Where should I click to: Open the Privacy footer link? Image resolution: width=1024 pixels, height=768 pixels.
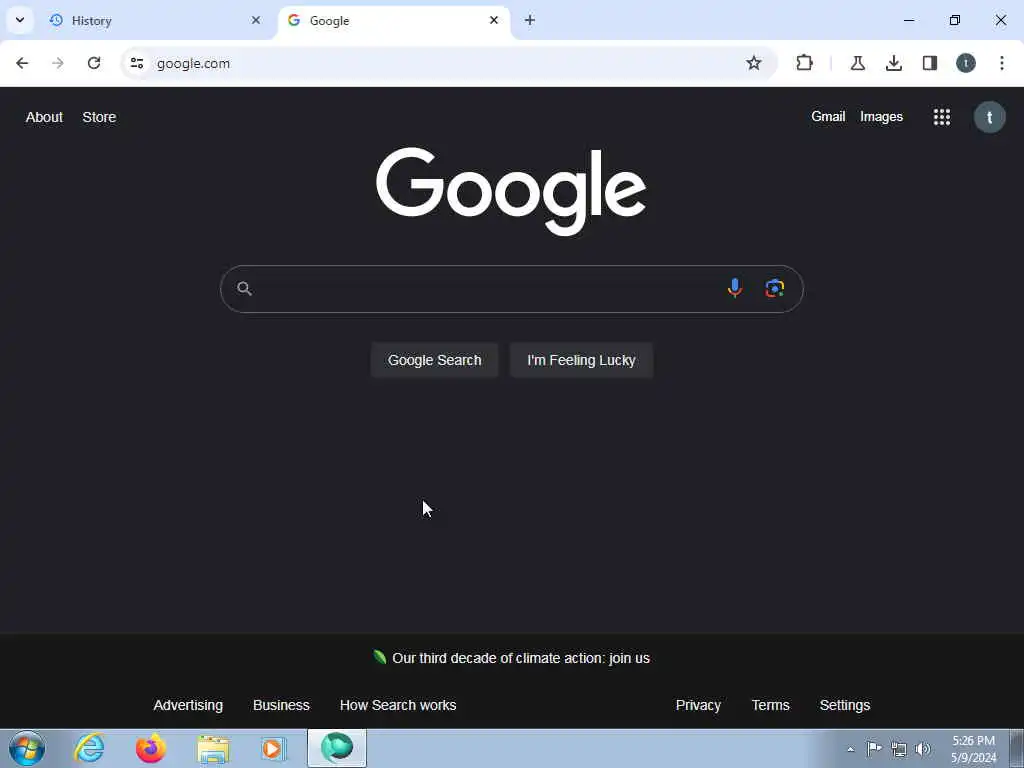[698, 705]
